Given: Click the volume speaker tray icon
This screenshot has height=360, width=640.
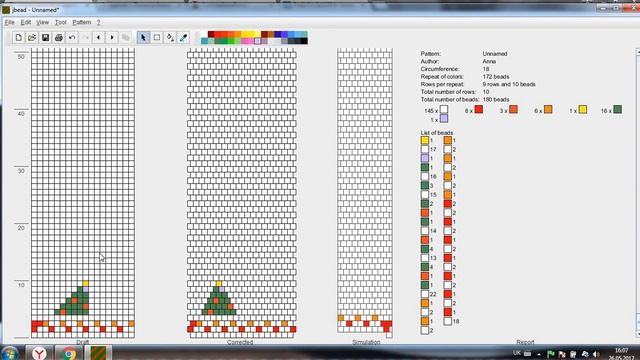Looking at the screenshot, I should click(x=596, y=354).
